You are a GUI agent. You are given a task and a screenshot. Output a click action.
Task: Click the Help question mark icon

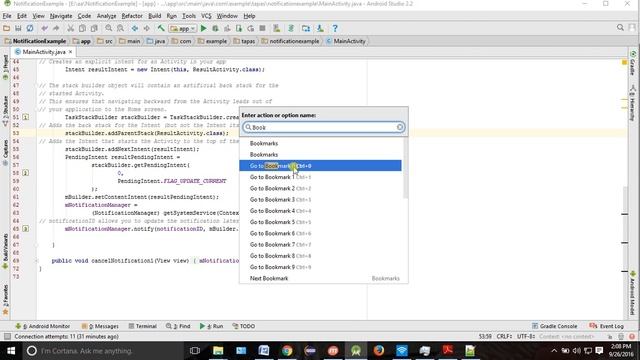click(x=335, y=28)
